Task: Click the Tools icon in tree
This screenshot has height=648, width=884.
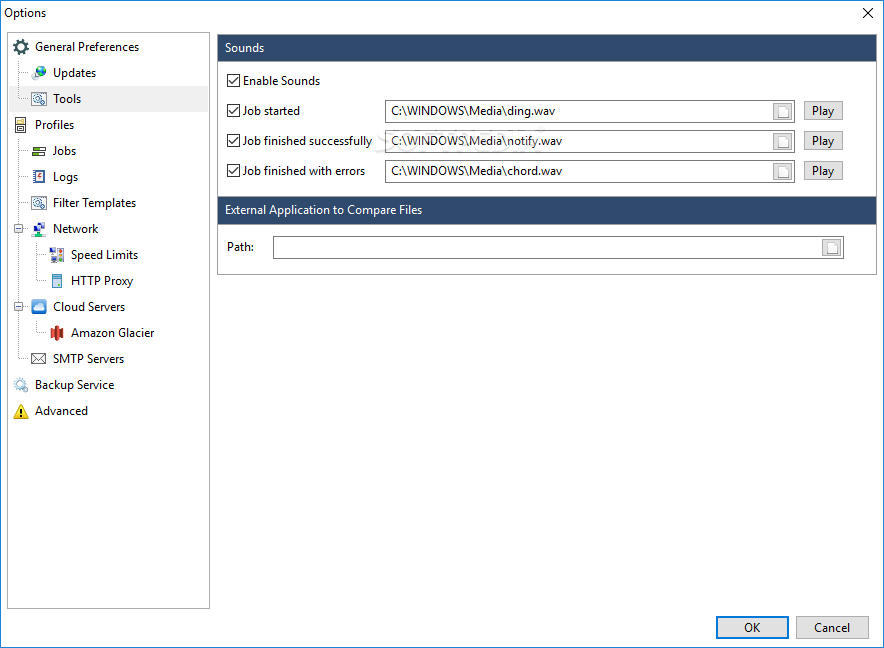Action: [39, 99]
